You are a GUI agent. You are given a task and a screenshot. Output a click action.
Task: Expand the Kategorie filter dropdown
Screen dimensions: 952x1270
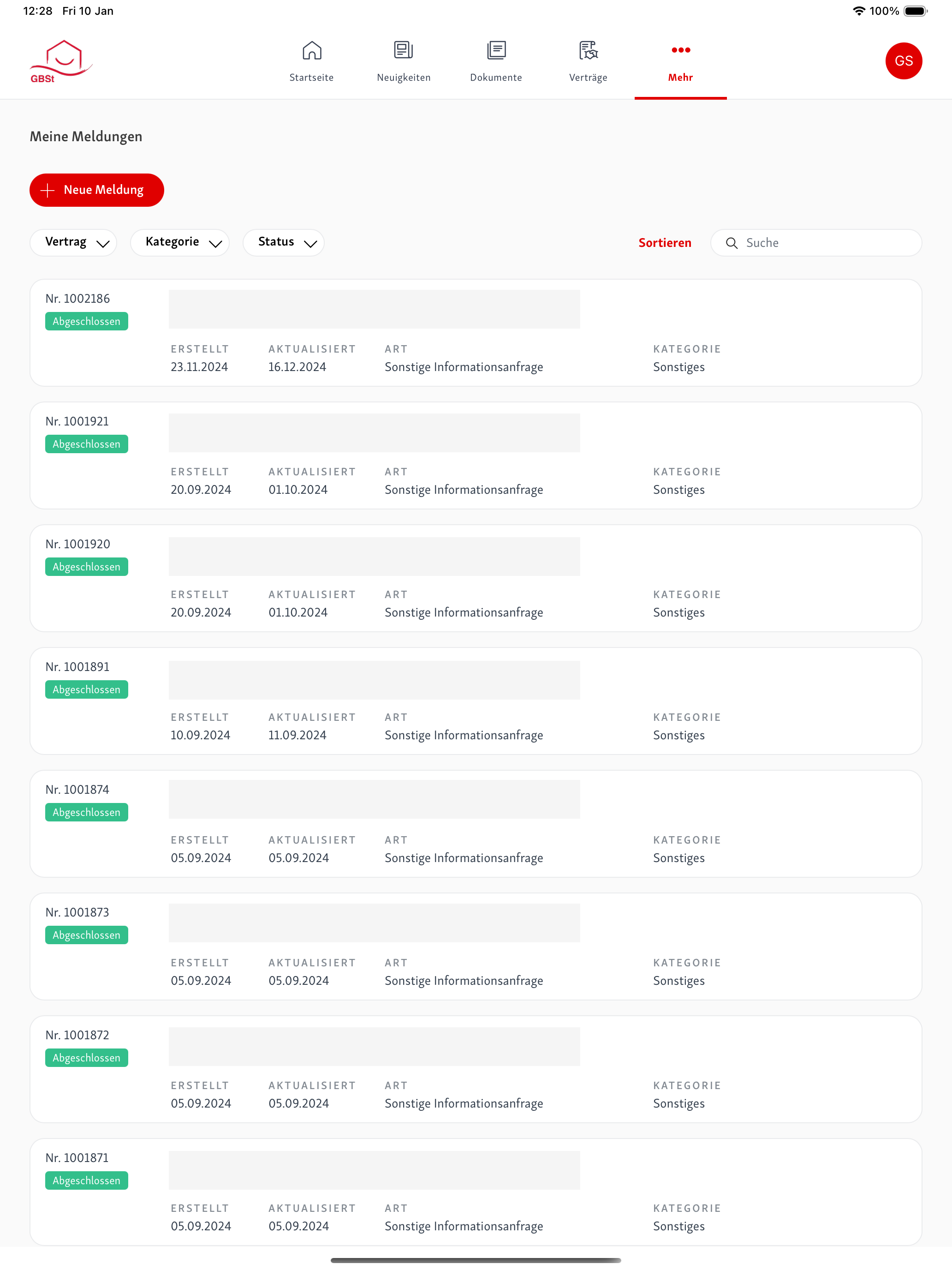click(179, 242)
